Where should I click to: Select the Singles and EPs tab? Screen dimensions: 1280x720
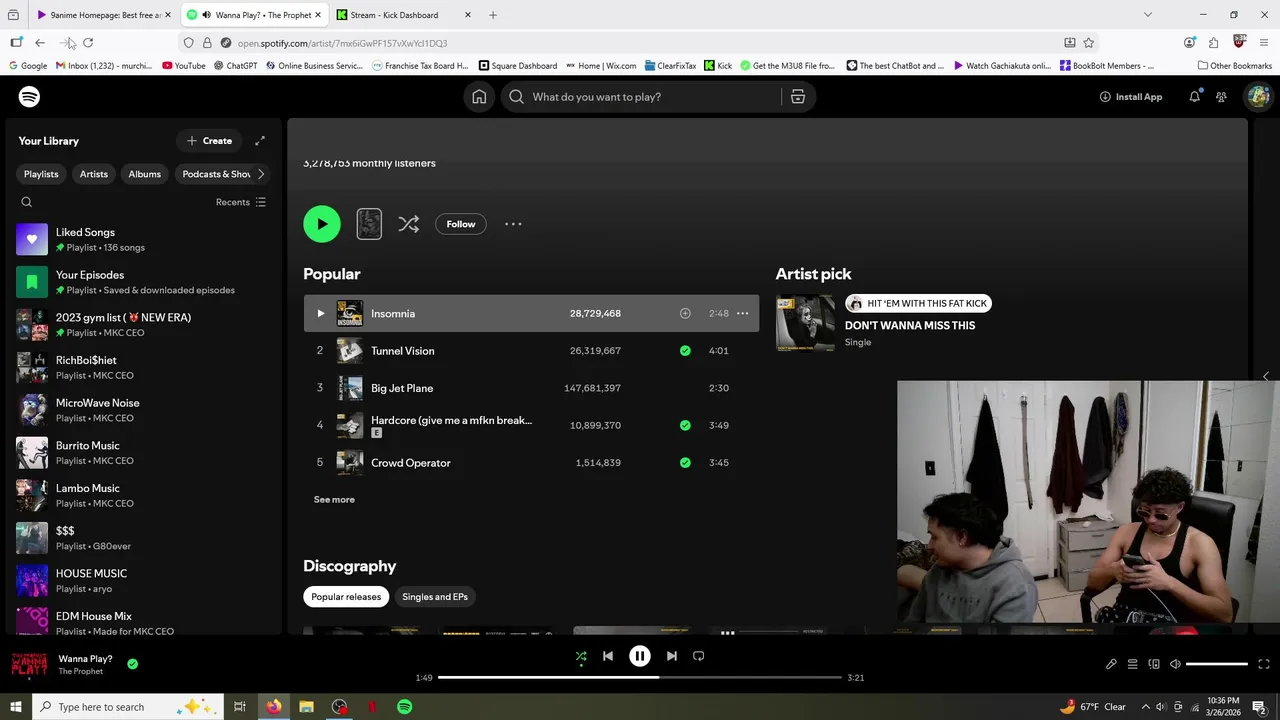click(435, 597)
